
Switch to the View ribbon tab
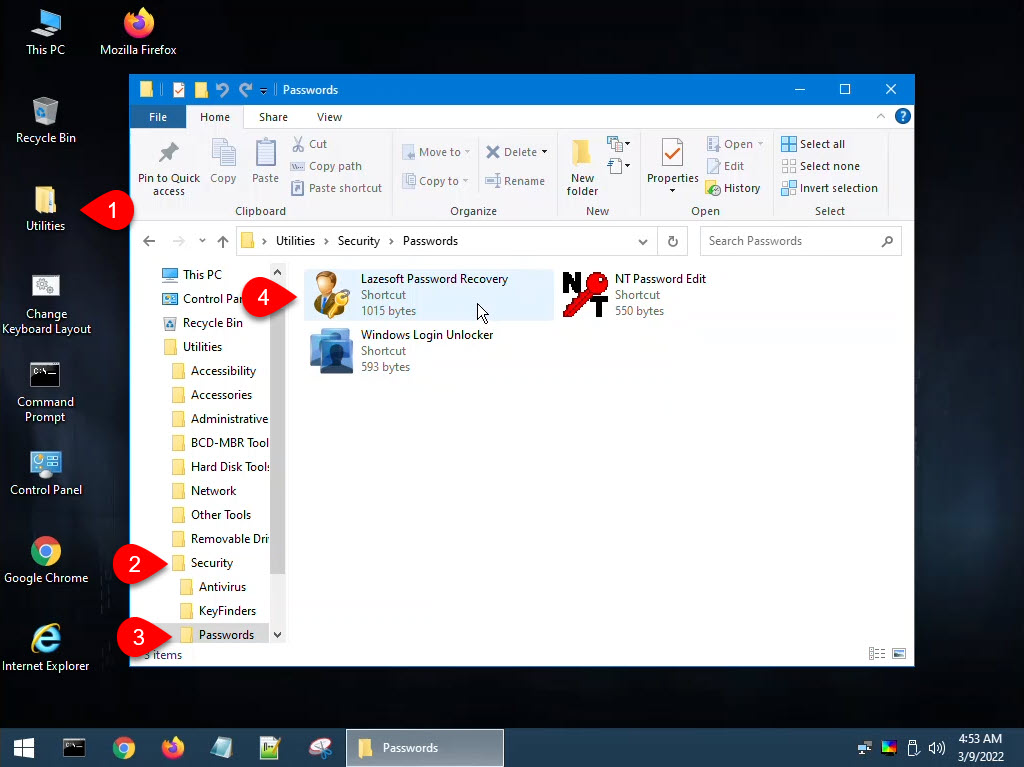pyautogui.click(x=329, y=117)
